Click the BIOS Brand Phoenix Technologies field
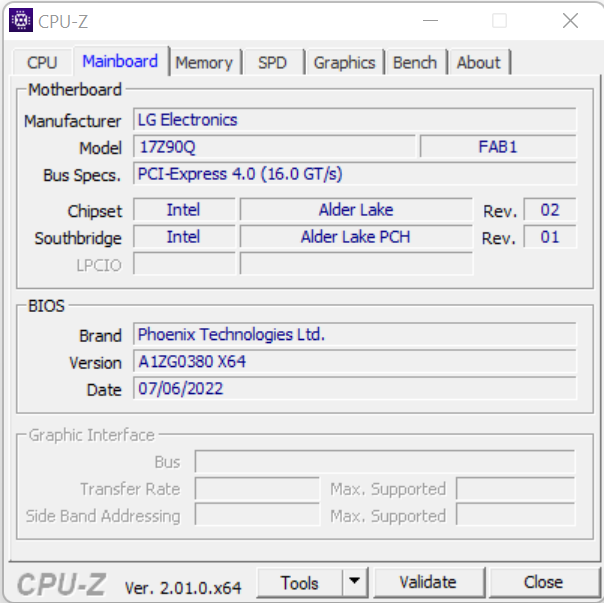Screen dimensions: 604x603 (x=355, y=334)
